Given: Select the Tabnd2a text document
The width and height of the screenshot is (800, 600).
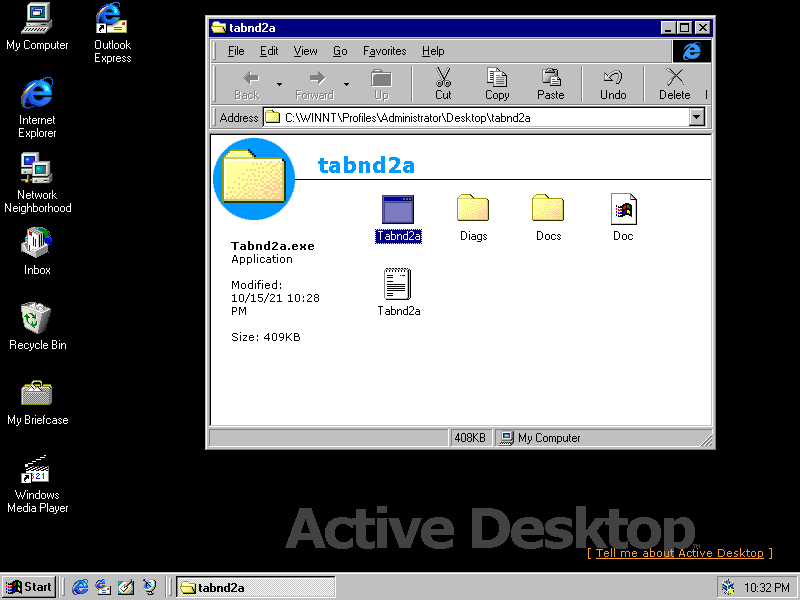Looking at the screenshot, I should click(398, 293).
